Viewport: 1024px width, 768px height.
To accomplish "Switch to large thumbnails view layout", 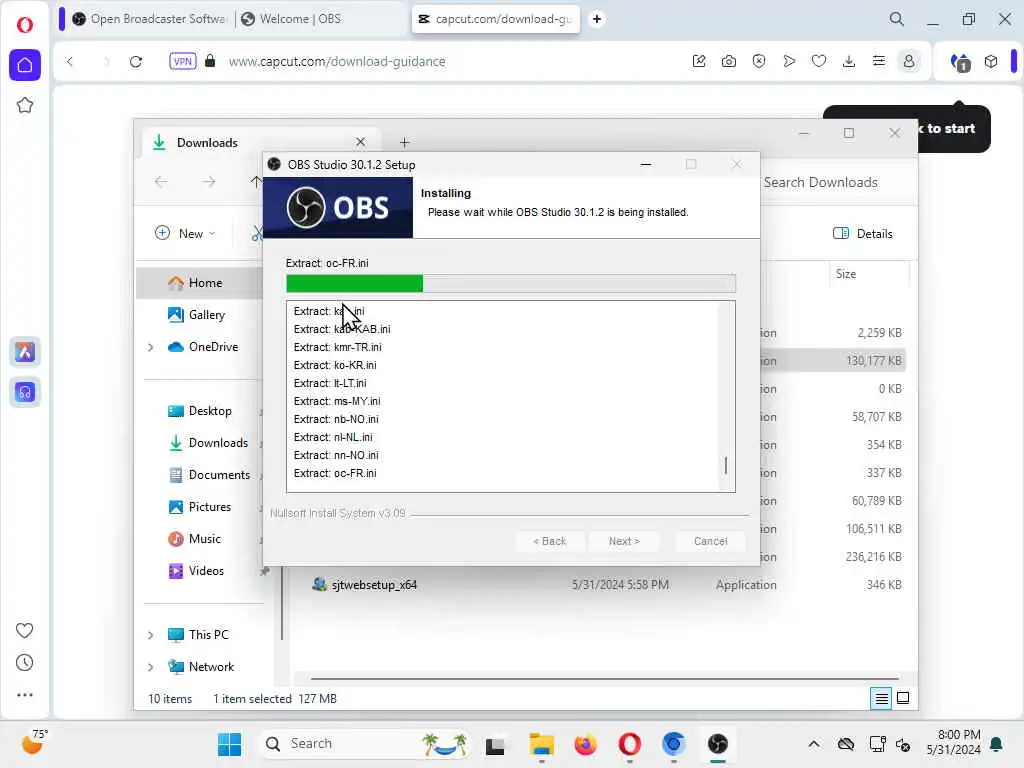I will pos(903,699).
